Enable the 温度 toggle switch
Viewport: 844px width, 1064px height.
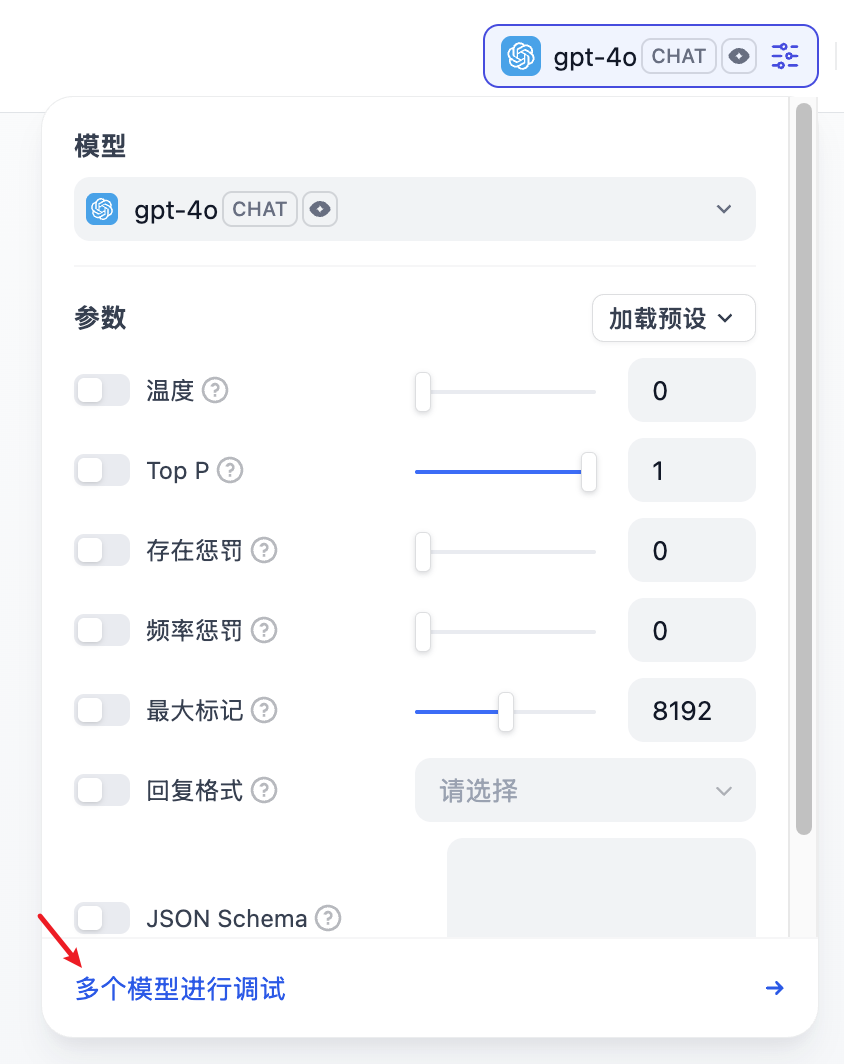tap(102, 390)
